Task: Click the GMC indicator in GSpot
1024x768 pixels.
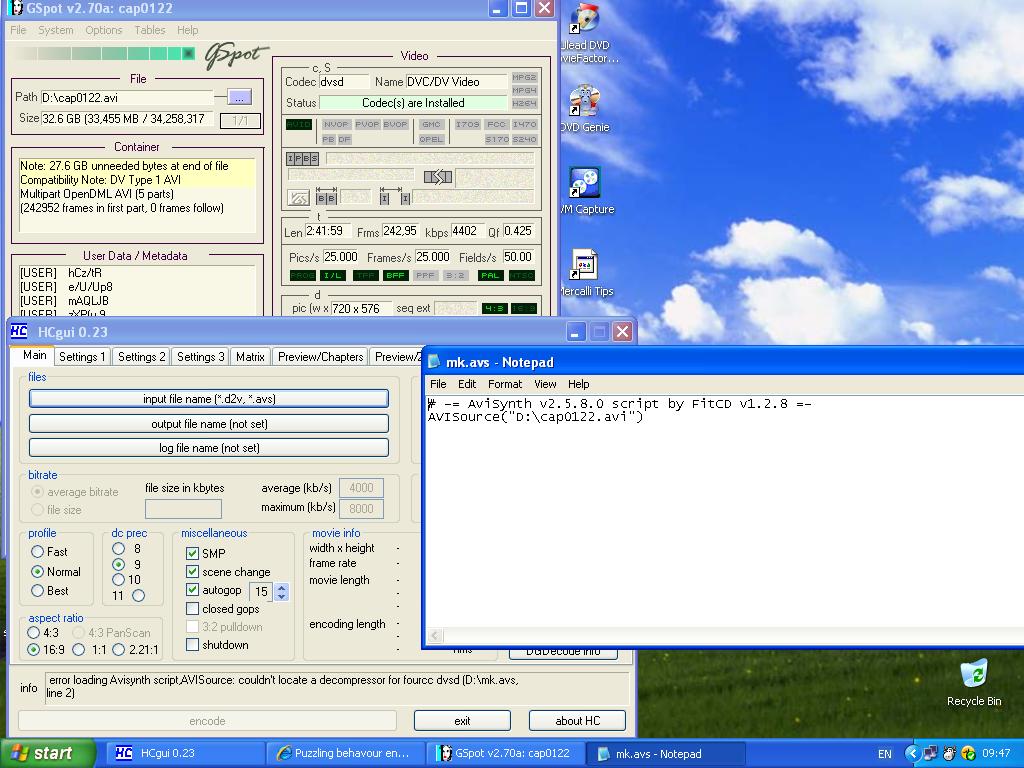Action: click(x=431, y=124)
